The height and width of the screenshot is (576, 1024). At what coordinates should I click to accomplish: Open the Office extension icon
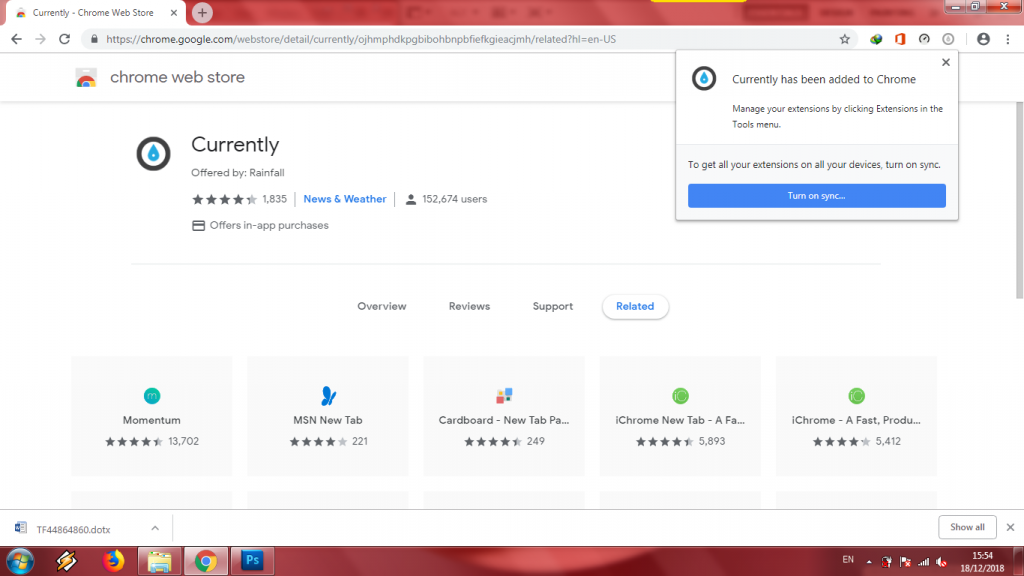pyautogui.click(x=900, y=39)
